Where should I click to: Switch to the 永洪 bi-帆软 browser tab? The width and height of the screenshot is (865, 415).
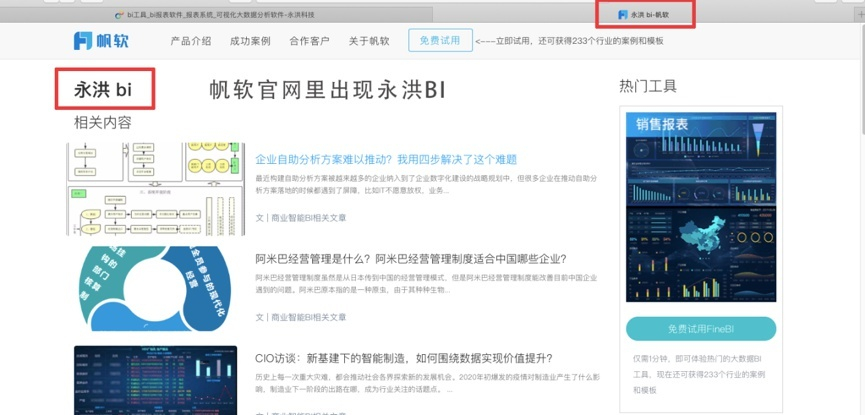(645, 15)
